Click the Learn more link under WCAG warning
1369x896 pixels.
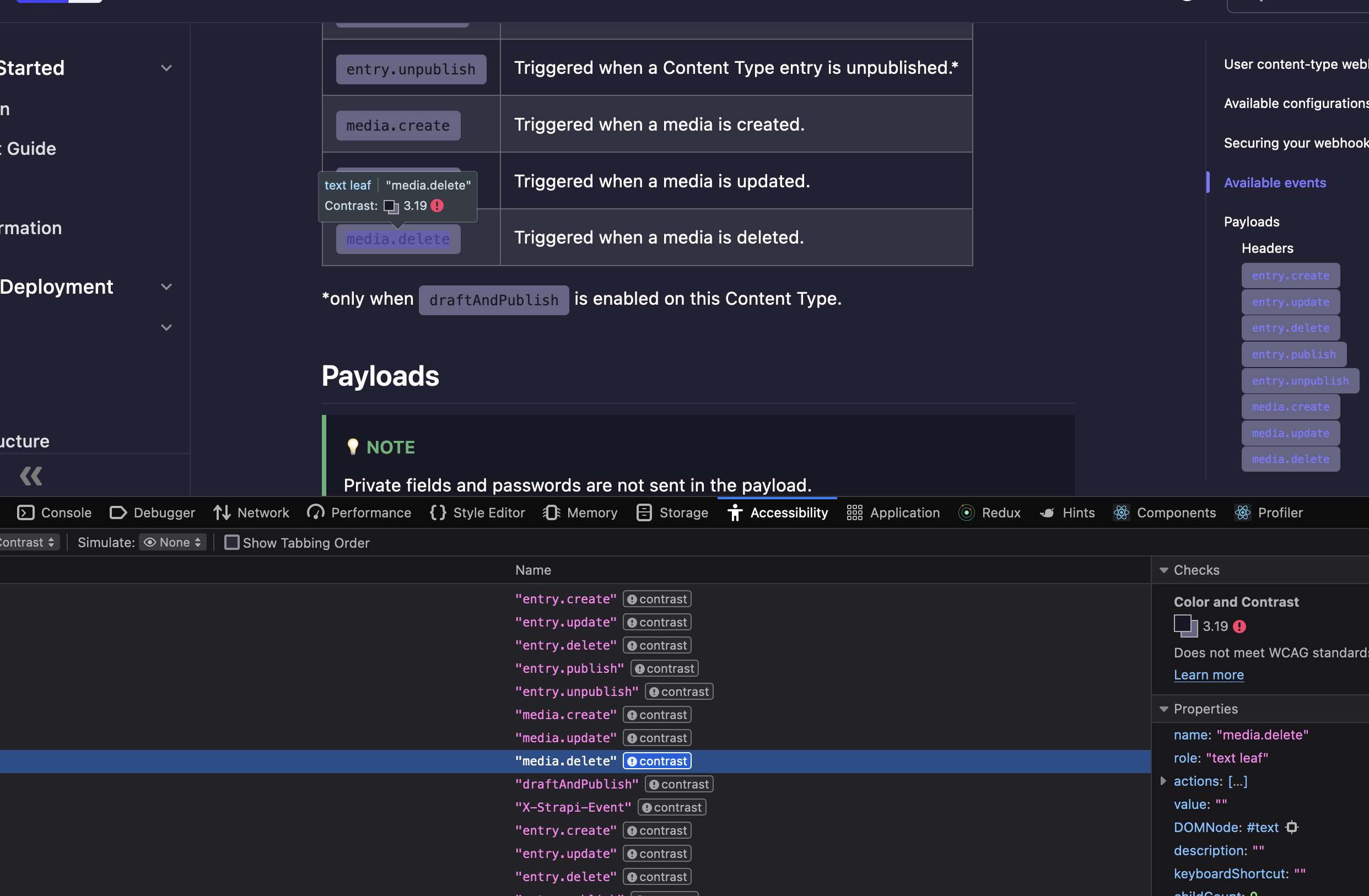coord(1209,674)
